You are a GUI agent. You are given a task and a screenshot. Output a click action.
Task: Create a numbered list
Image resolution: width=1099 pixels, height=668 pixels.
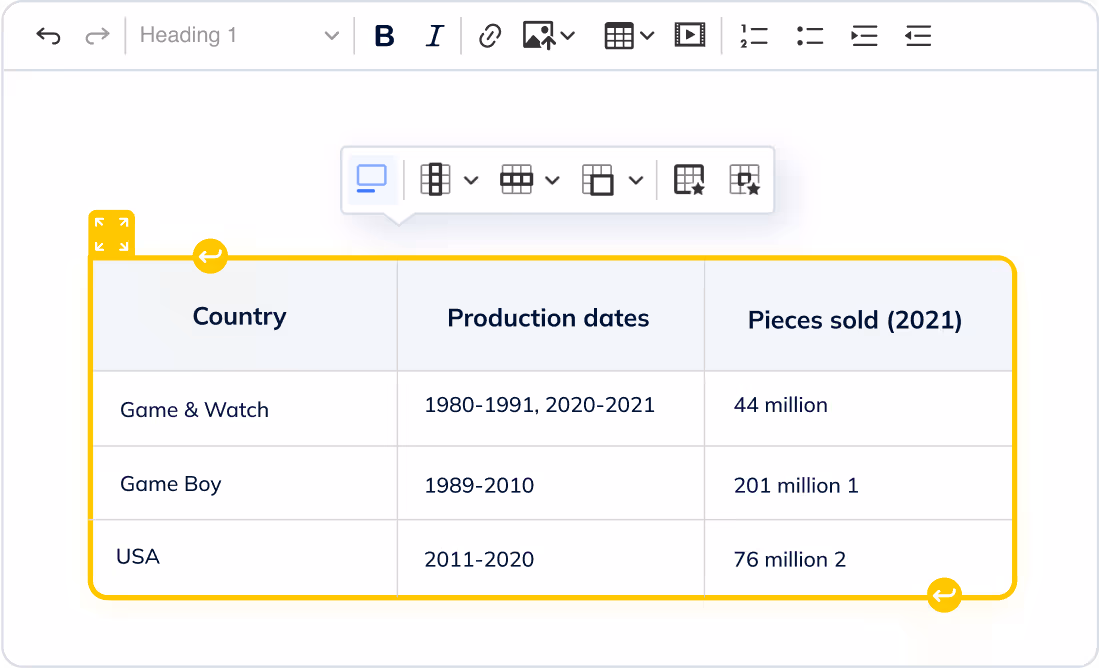pyautogui.click(x=754, y=36)
